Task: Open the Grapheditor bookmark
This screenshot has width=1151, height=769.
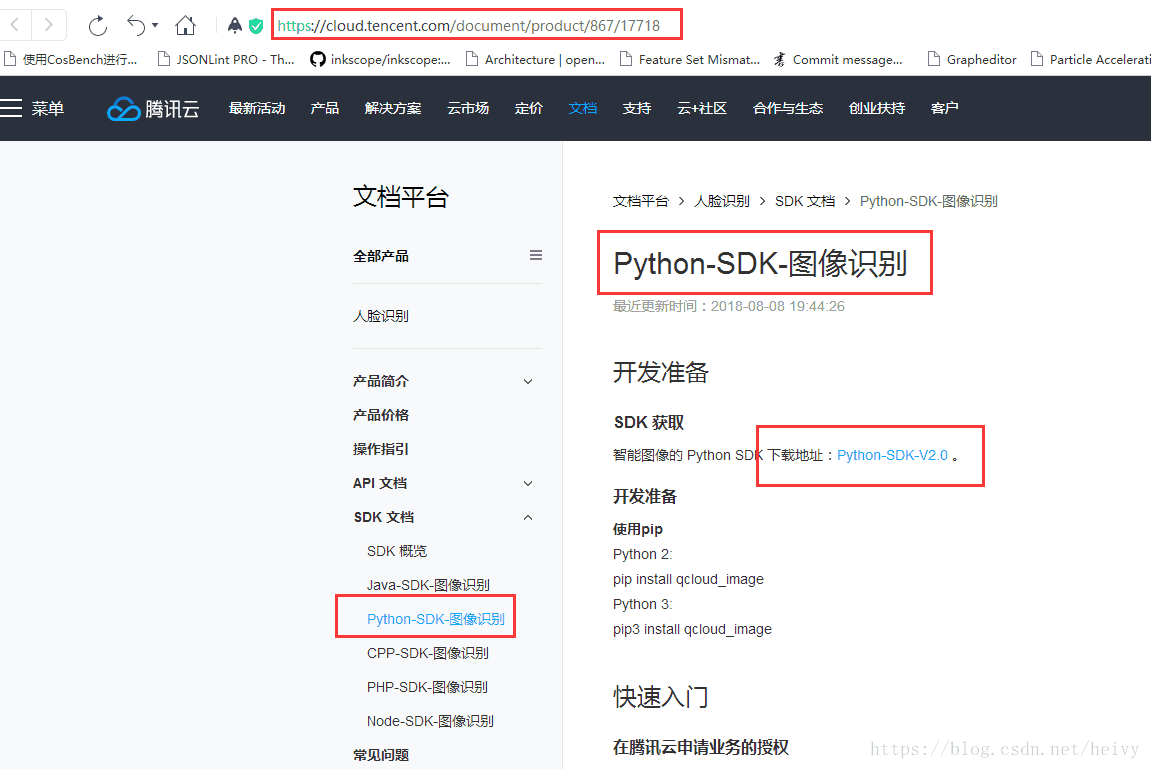Action: pyautogui.click(x=972, y=59)
